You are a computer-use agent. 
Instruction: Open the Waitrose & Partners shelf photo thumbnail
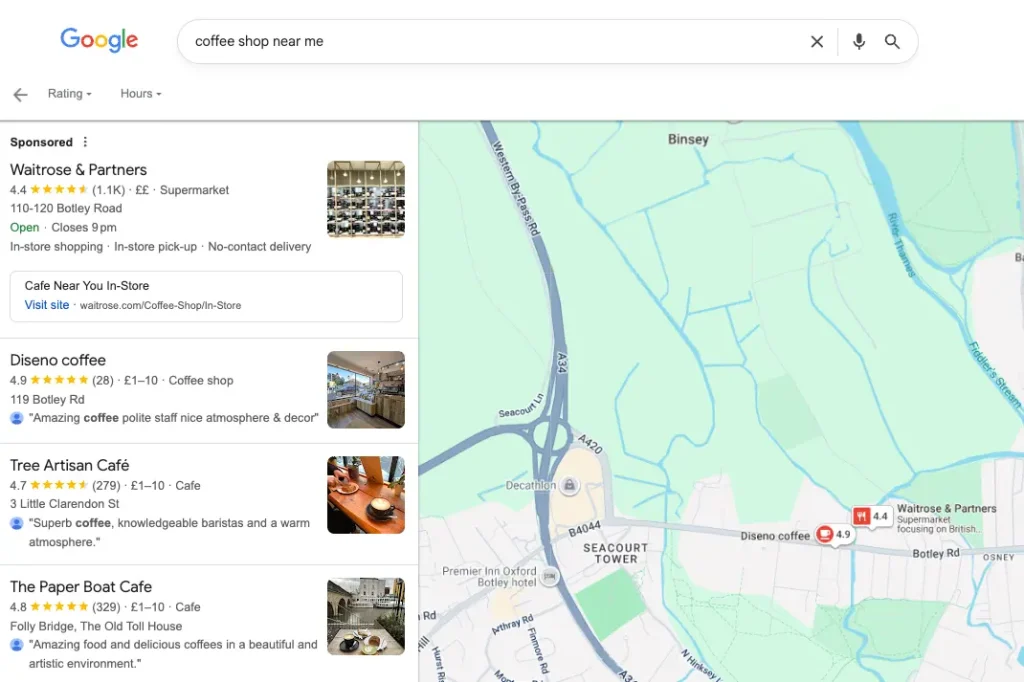[366, 199]
